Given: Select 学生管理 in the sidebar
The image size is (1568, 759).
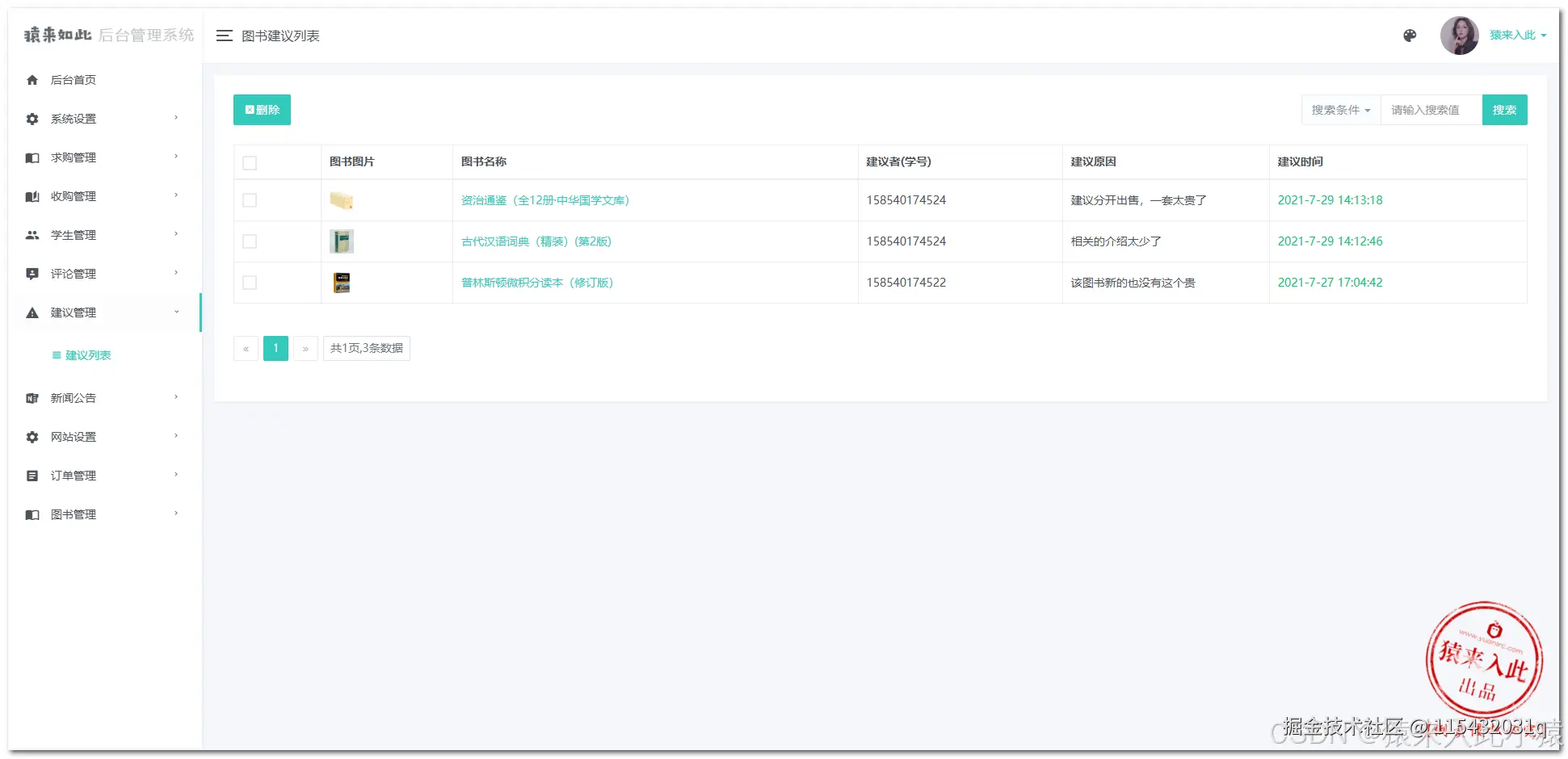Looking at the screenshot, I should click(74, 235).
